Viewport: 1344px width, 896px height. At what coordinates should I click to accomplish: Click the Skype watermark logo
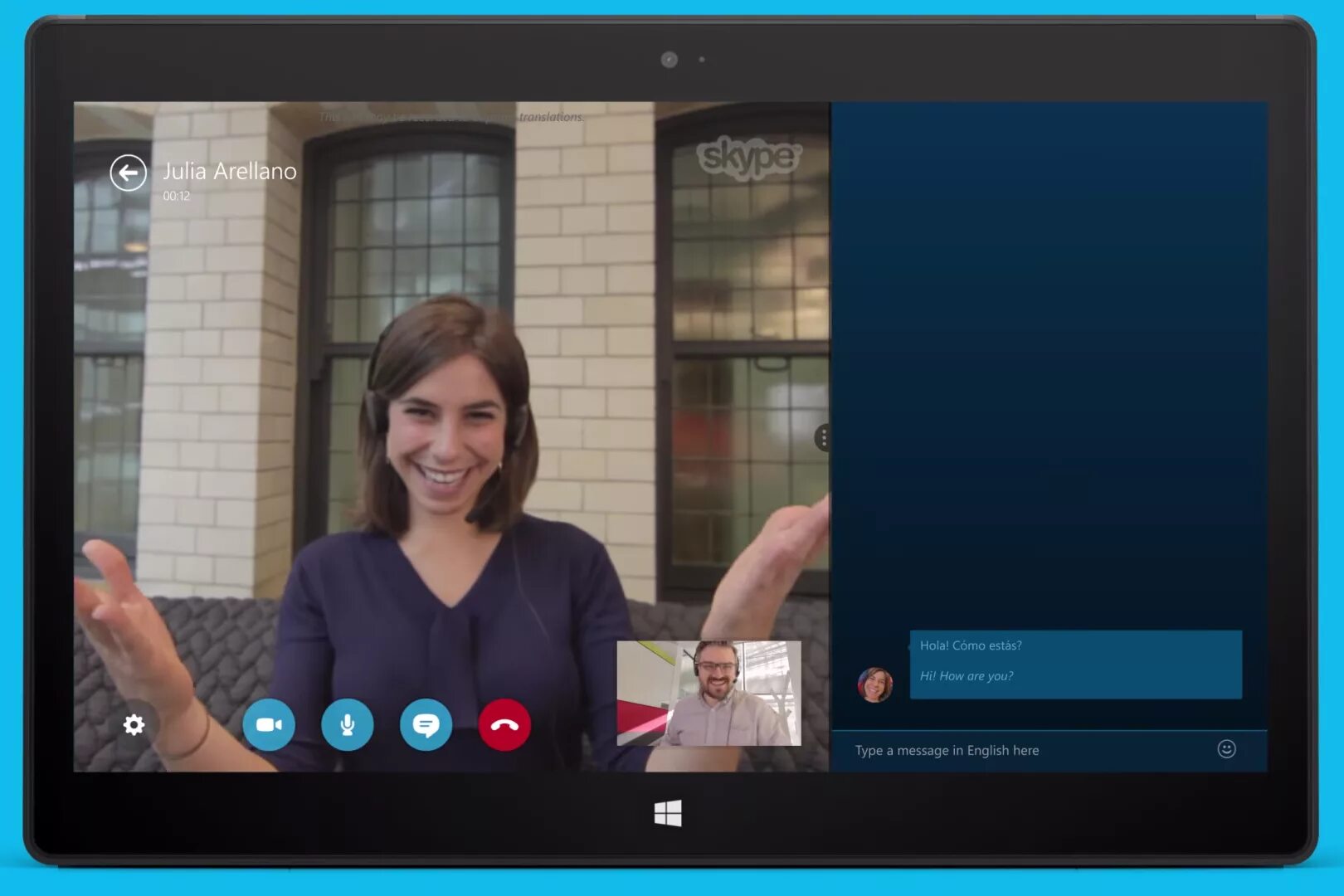point(749,158)
